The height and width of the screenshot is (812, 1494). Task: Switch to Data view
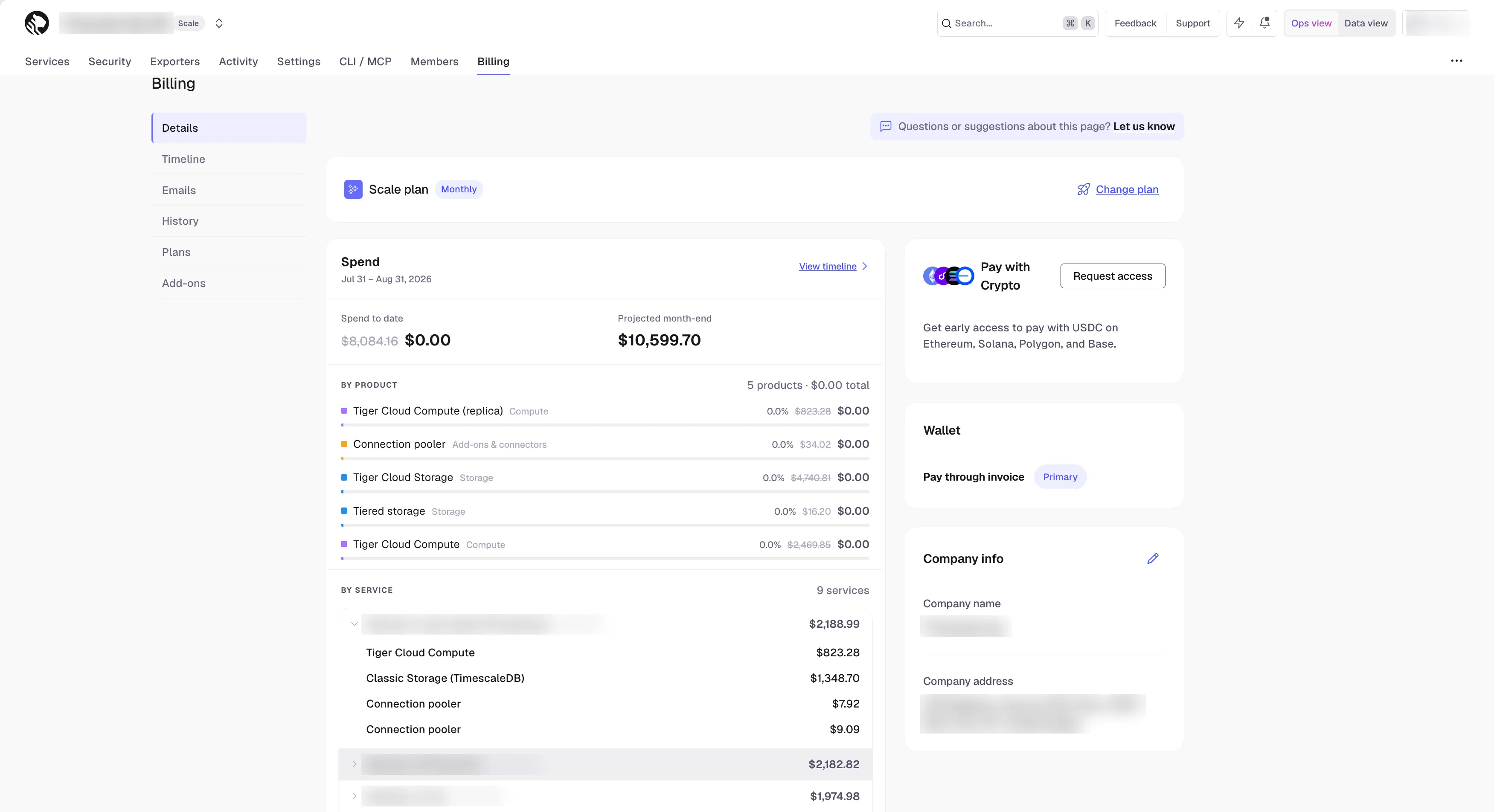[x=1366, y=23]
